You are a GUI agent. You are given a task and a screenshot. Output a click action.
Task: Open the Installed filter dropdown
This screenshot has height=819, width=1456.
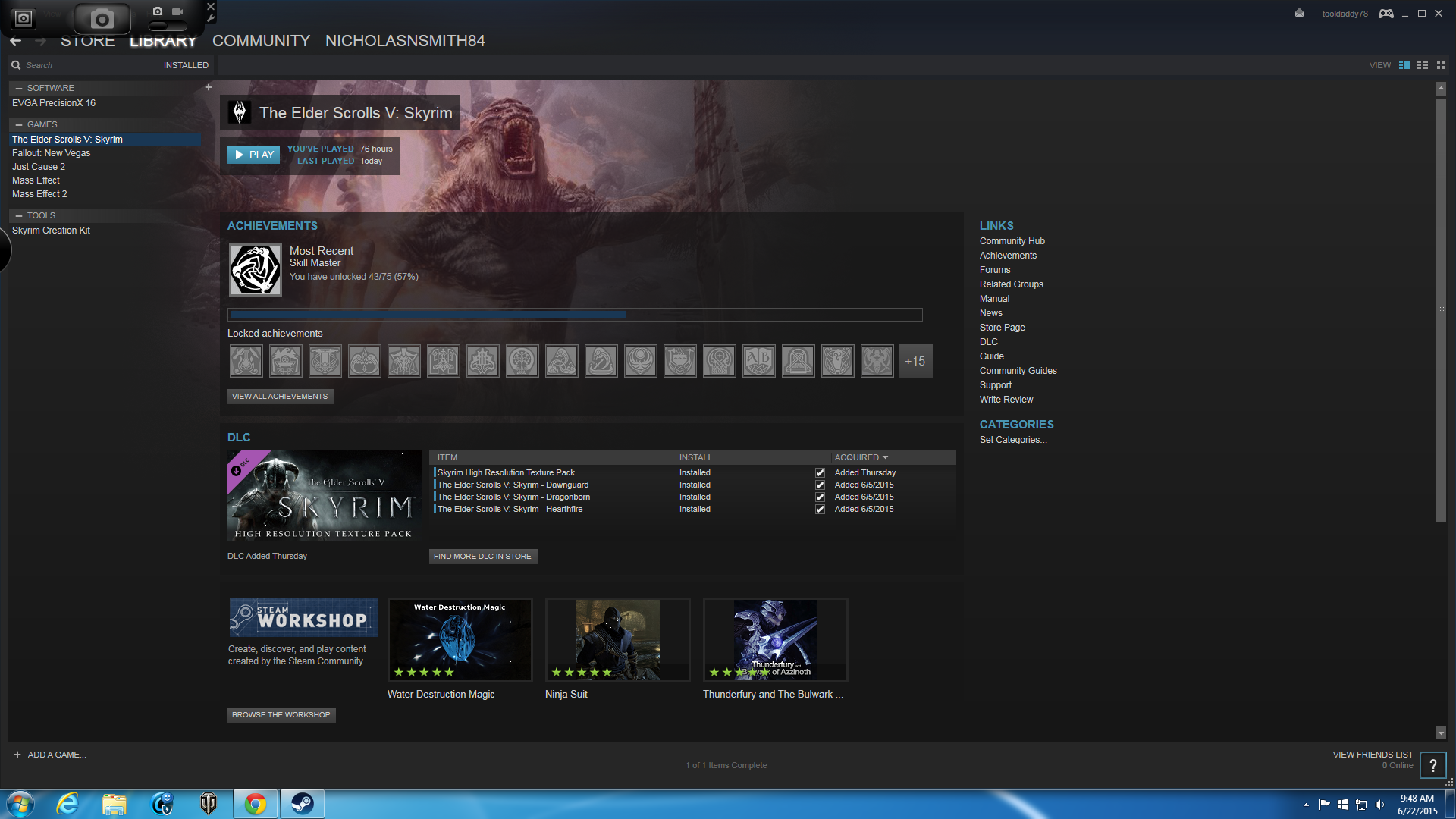[x=186, y=65]
